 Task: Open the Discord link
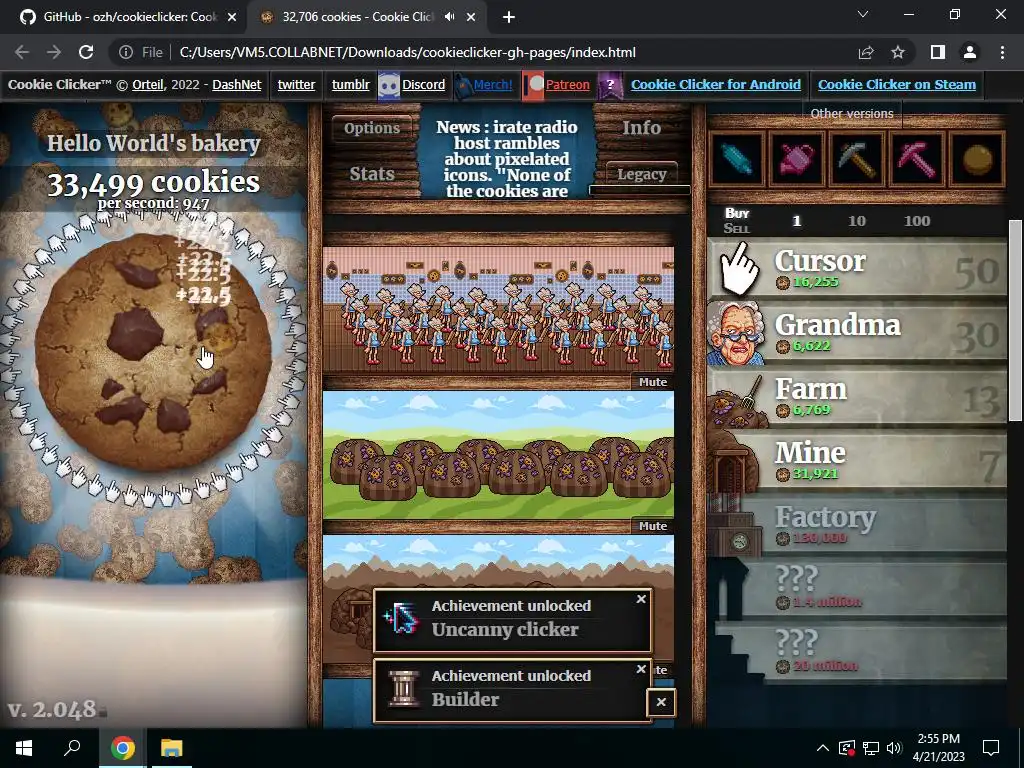click(423, 84)
